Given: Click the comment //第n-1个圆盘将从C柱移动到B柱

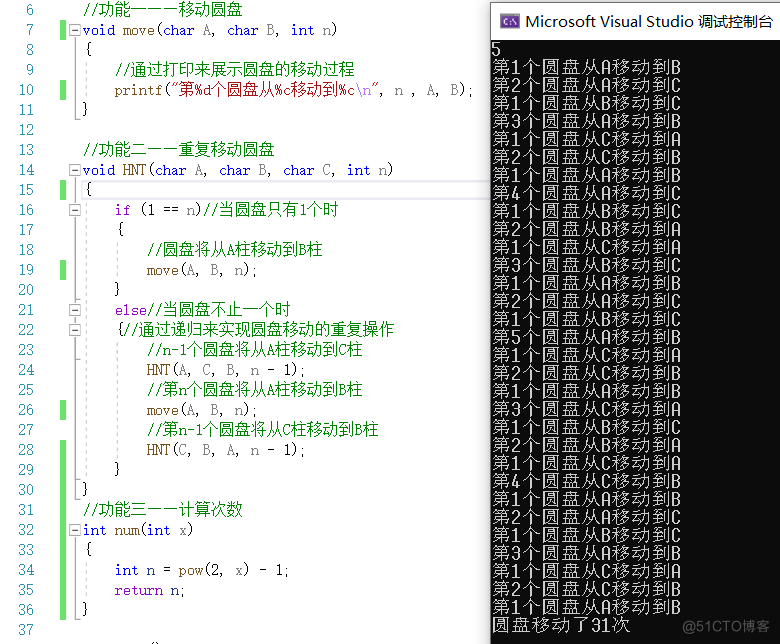Looking at the screenshot, I should pyautogui.click(x=262, y=430).
